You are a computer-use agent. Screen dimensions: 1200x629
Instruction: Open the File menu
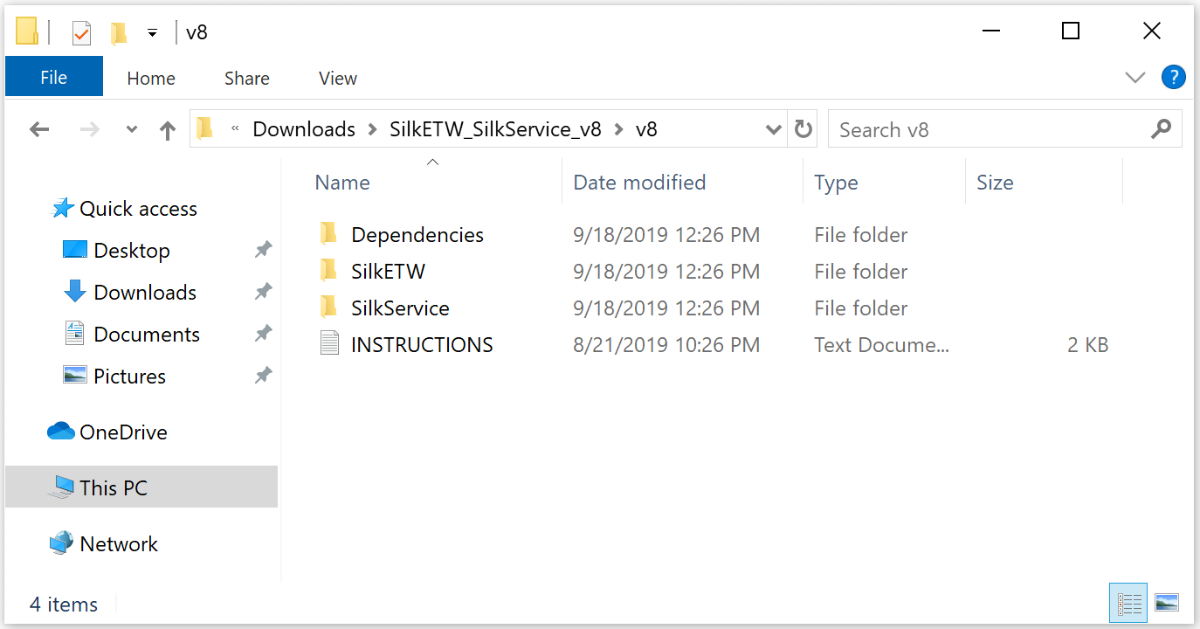coord(54,78)
